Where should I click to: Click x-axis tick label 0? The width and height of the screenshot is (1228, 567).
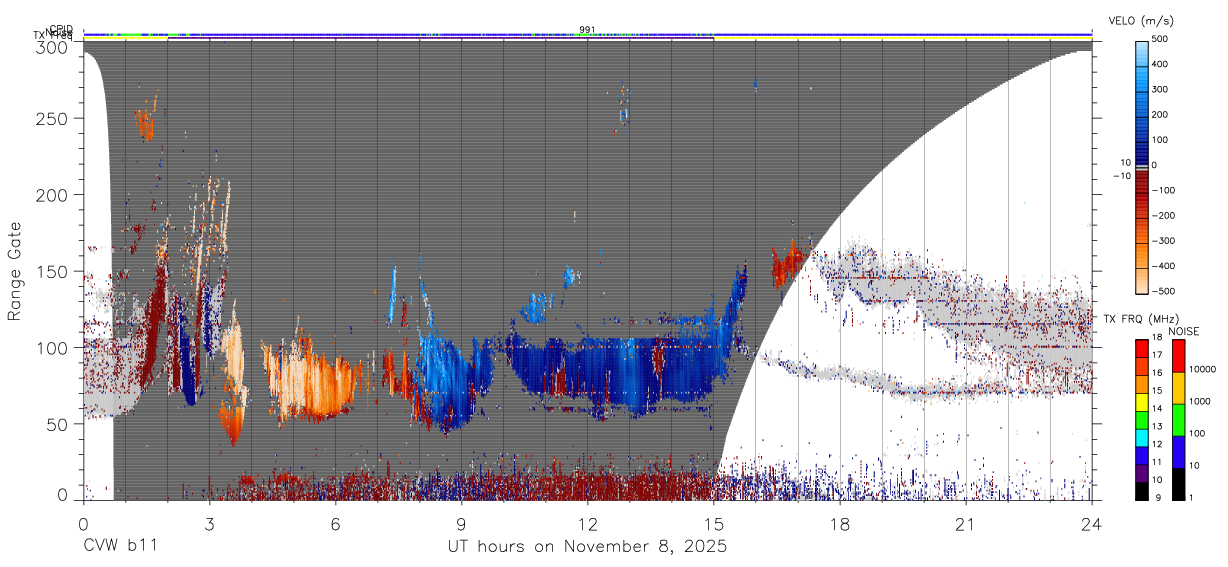coord(83,524)
